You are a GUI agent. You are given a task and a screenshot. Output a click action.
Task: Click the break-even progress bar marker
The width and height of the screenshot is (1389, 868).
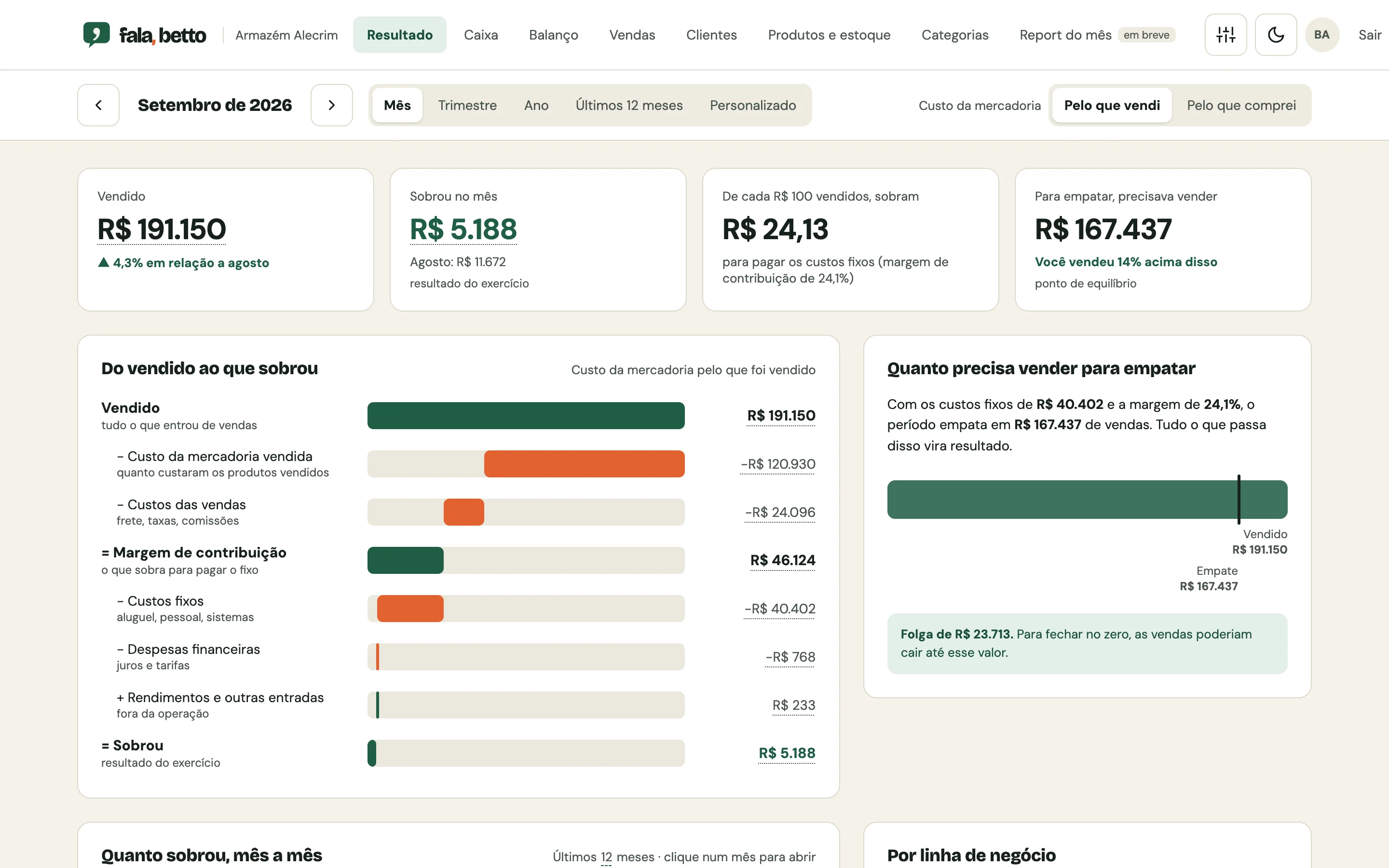[x=1239, y=499]
